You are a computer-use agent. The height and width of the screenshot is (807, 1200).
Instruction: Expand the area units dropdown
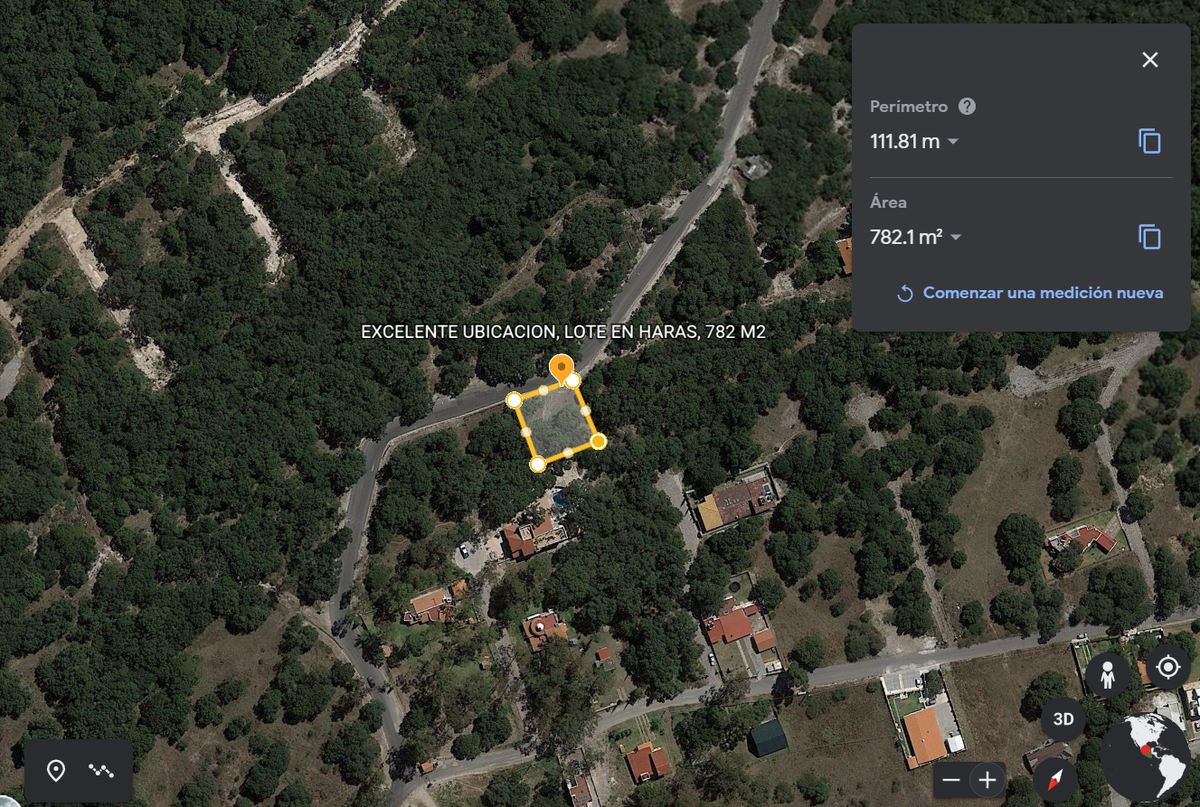[x=956, y=237]
